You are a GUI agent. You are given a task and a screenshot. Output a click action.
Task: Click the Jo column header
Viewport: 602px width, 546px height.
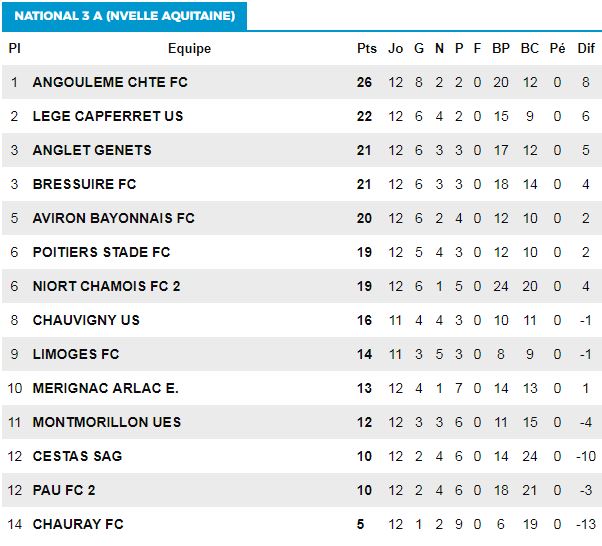pos(395,48)
